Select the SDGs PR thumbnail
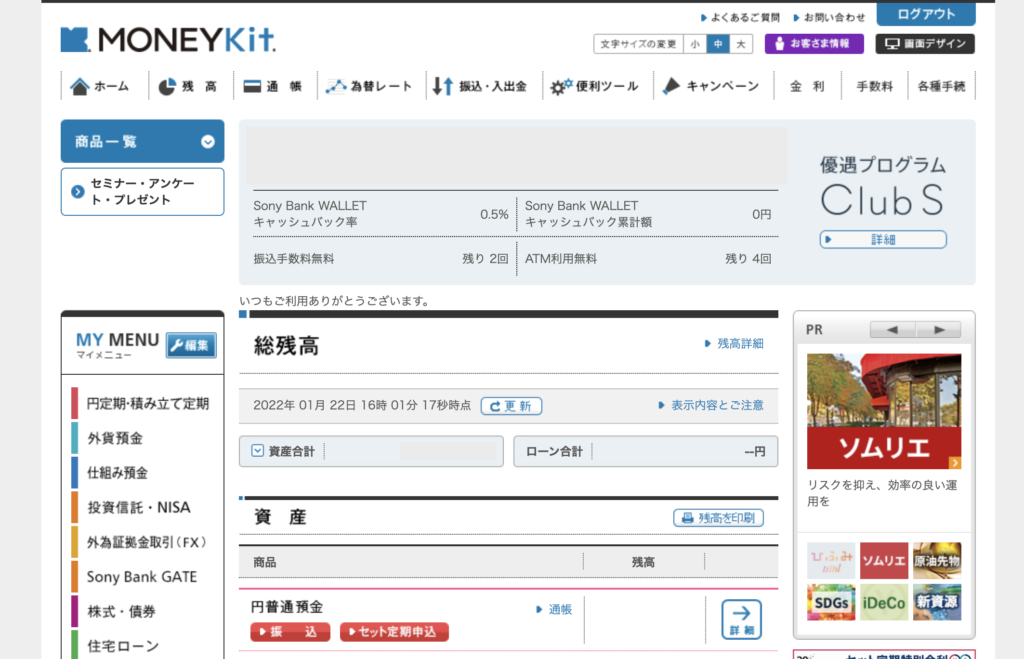The height and width of the screenshot is (659, 1024). pyautogui.click(x=831, y=602)
